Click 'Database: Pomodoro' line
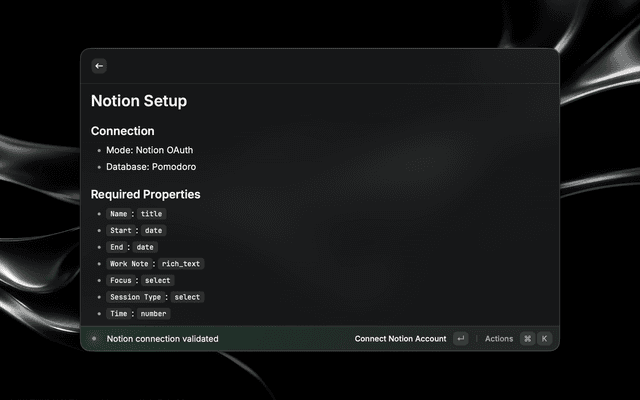 (151, 167)
